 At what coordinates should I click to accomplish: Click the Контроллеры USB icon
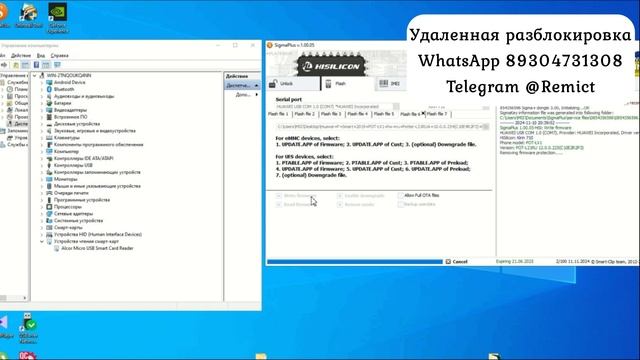[49, 165]
